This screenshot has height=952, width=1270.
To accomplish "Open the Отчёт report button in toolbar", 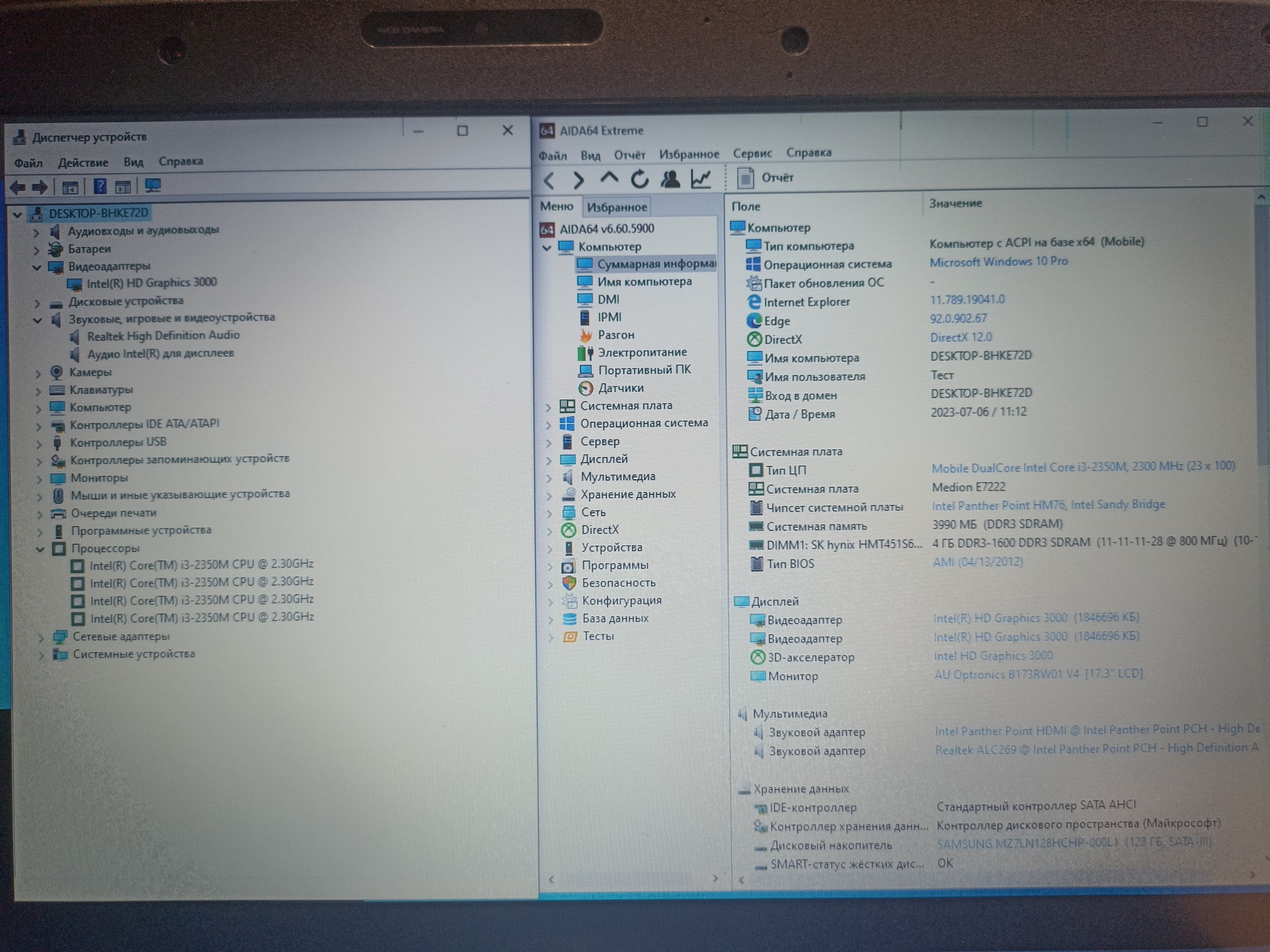I will 766,178.
